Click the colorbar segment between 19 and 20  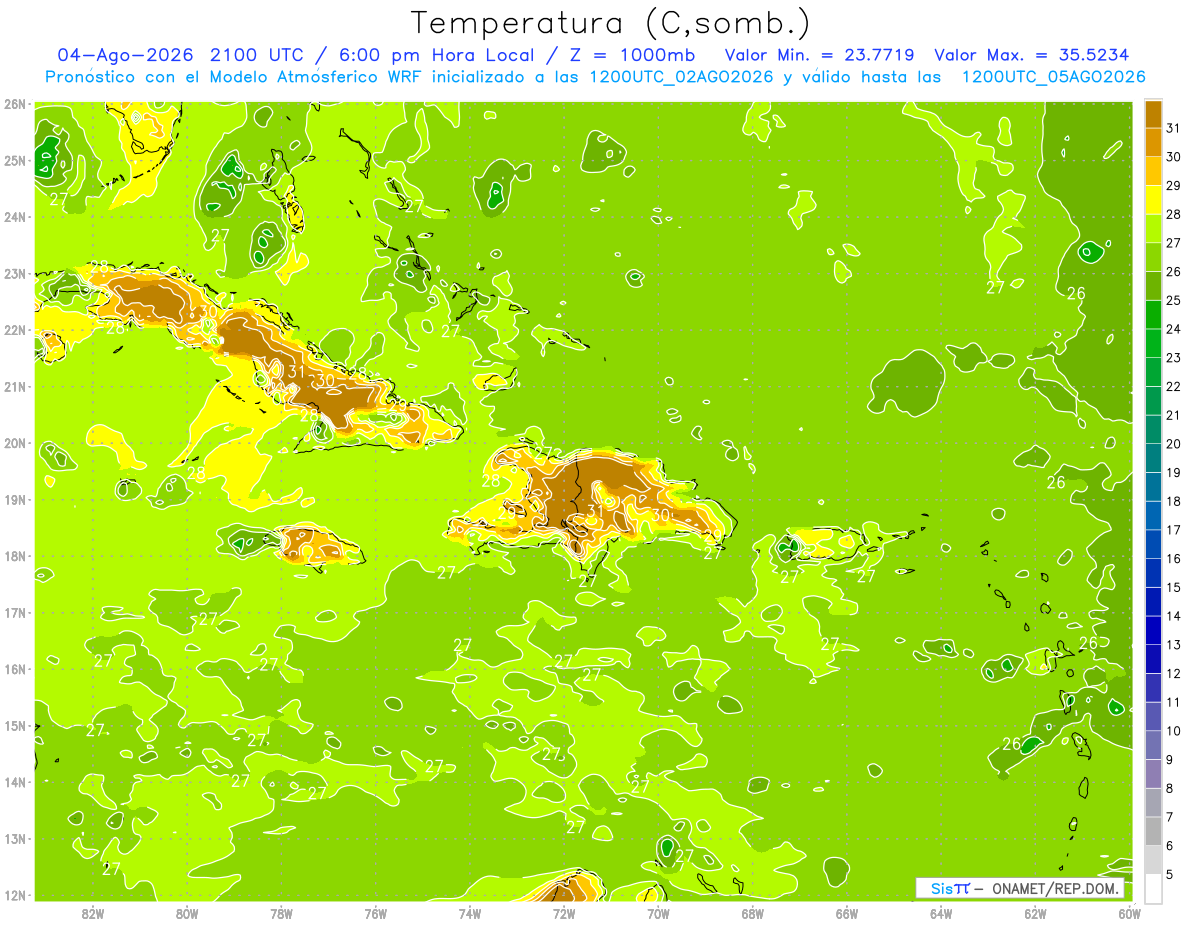(1153, 458)
